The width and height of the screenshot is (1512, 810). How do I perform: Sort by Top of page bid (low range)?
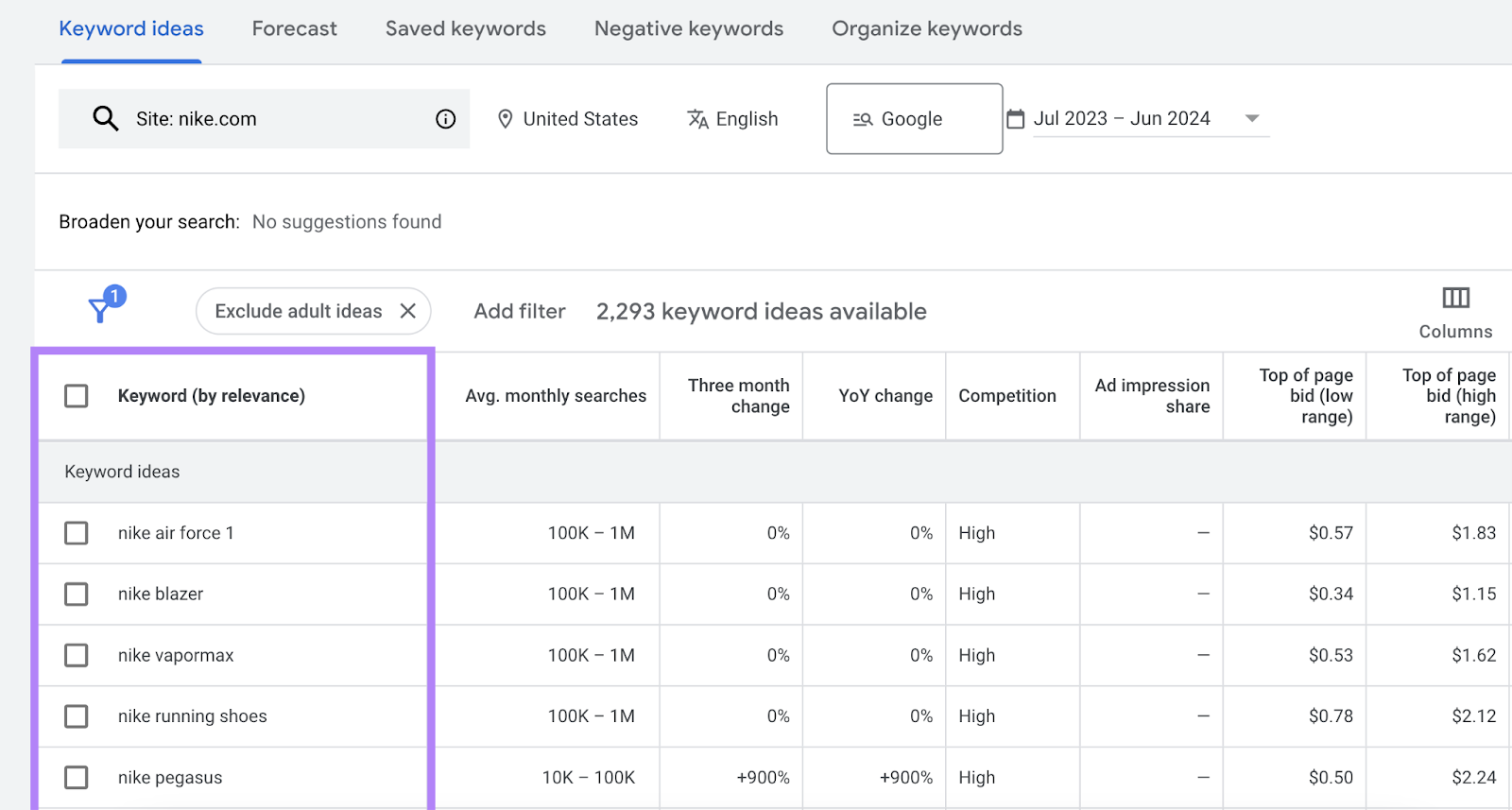1306,396
